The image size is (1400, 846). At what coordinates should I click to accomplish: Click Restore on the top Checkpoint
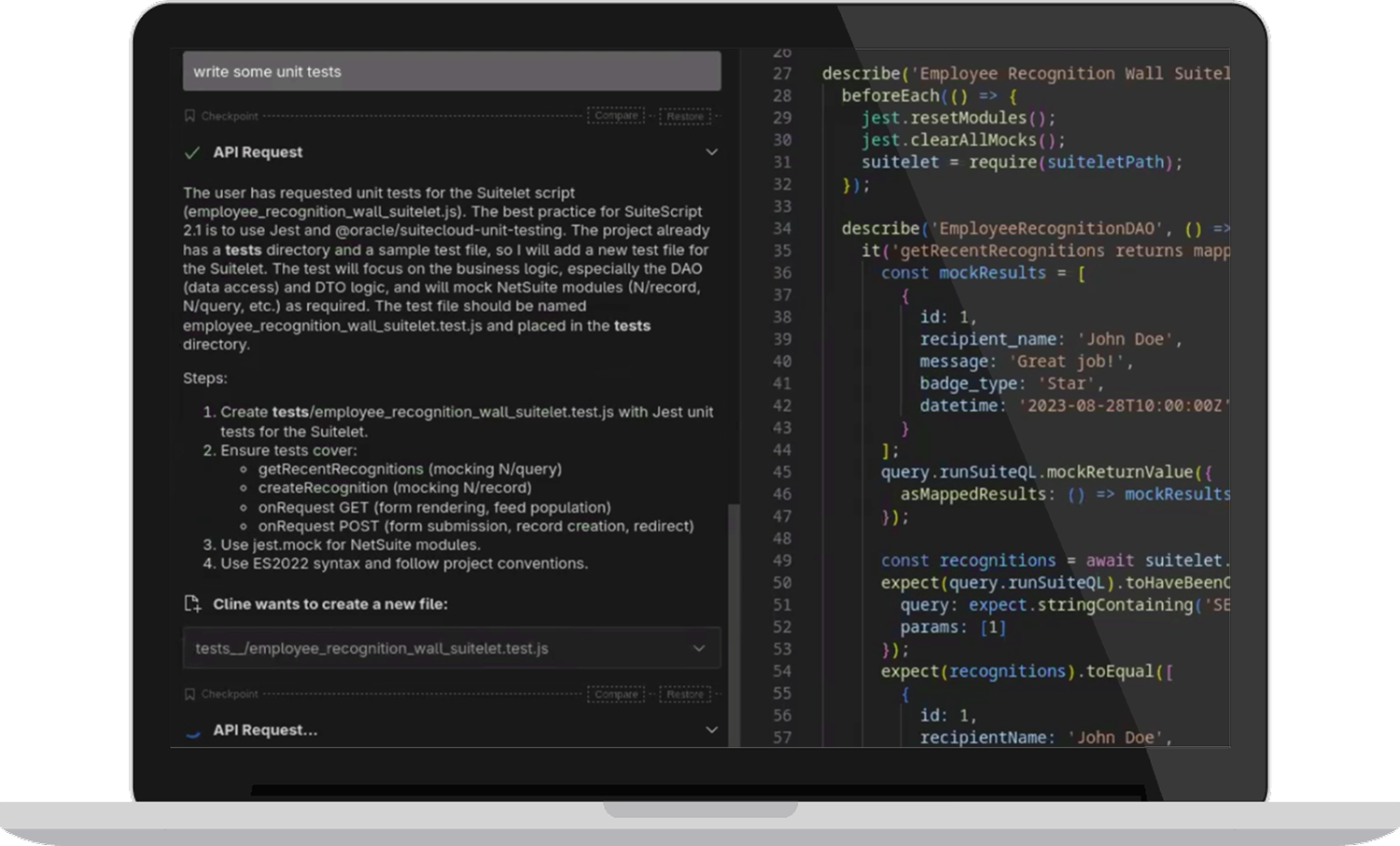[x=685, y=116]
